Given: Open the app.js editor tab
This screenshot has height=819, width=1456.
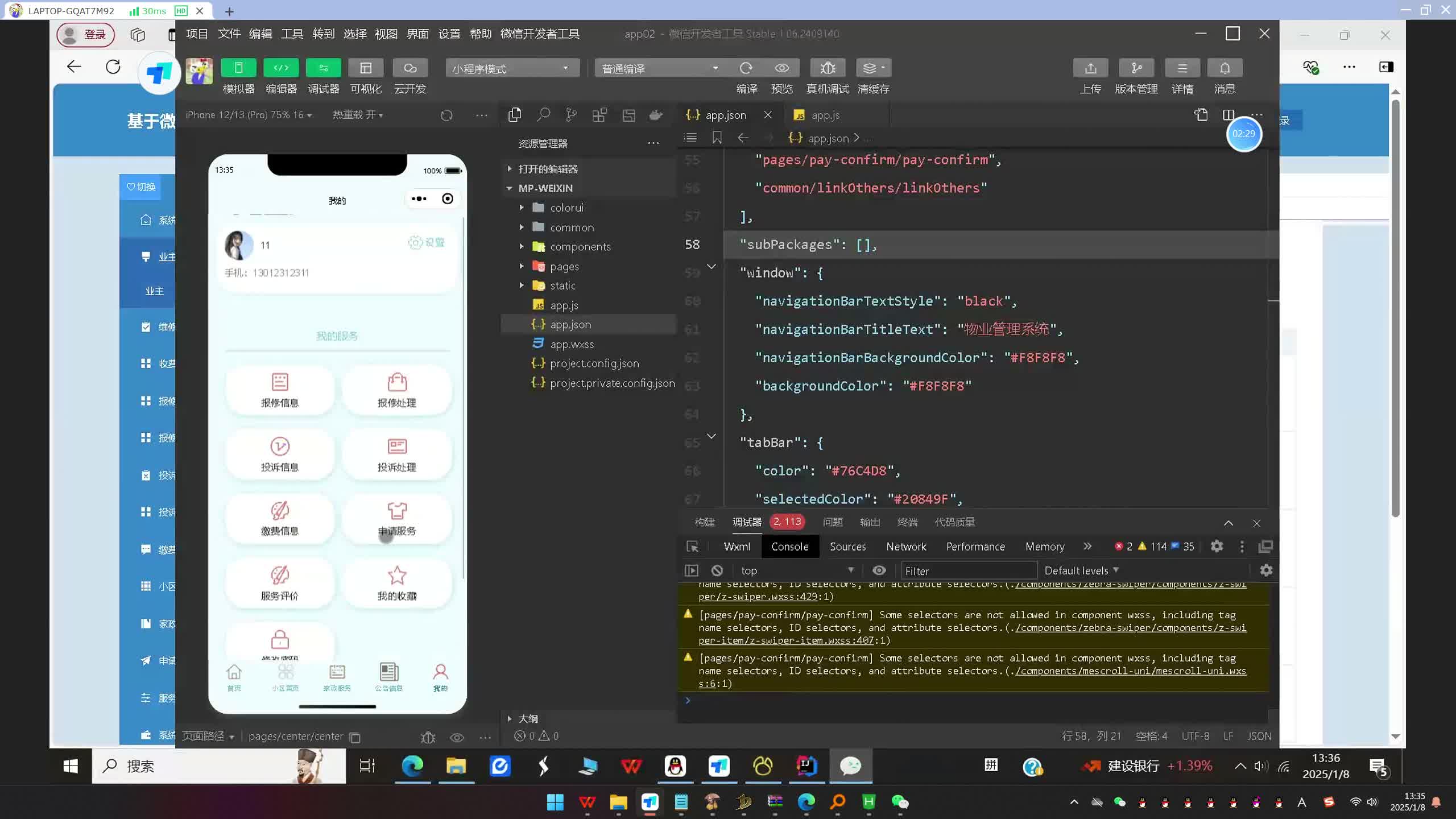Looking at the screenshot, I should click(x=825, y=115).
